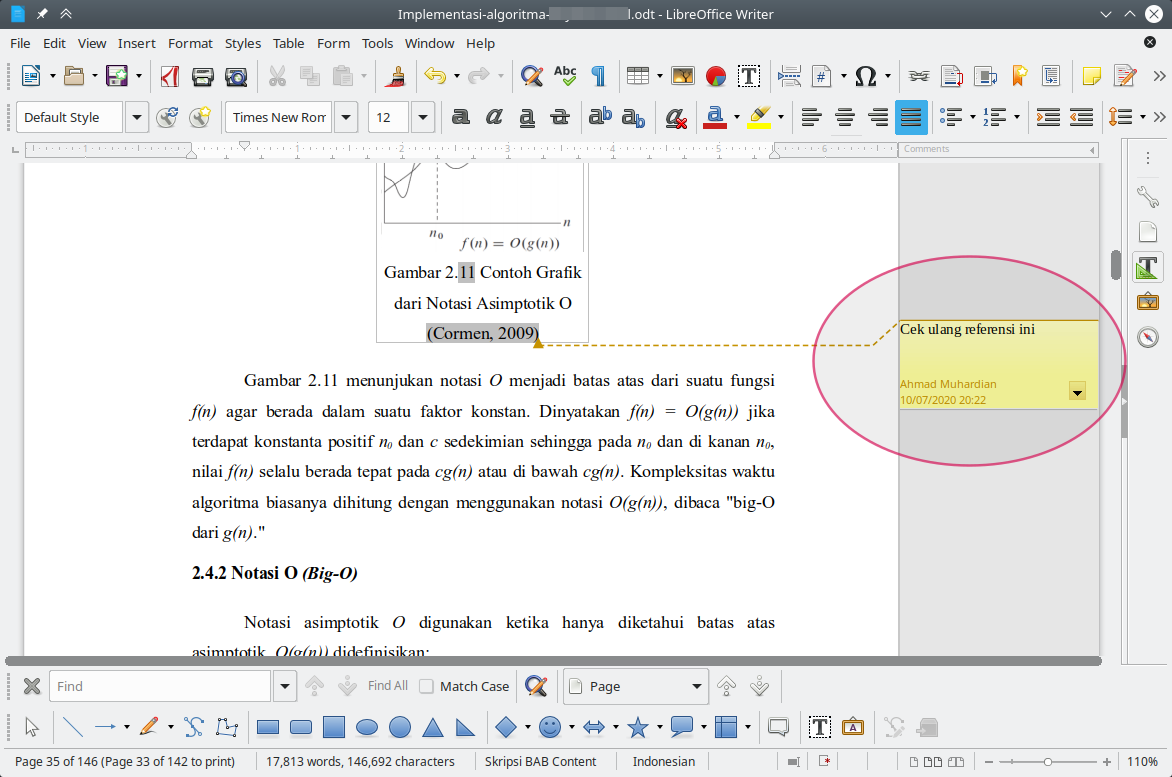The width and height of the screenshot is (1172, 777).
Task: Select the Clone Formatting paintbrush icon
Action: tap(395, 76)
